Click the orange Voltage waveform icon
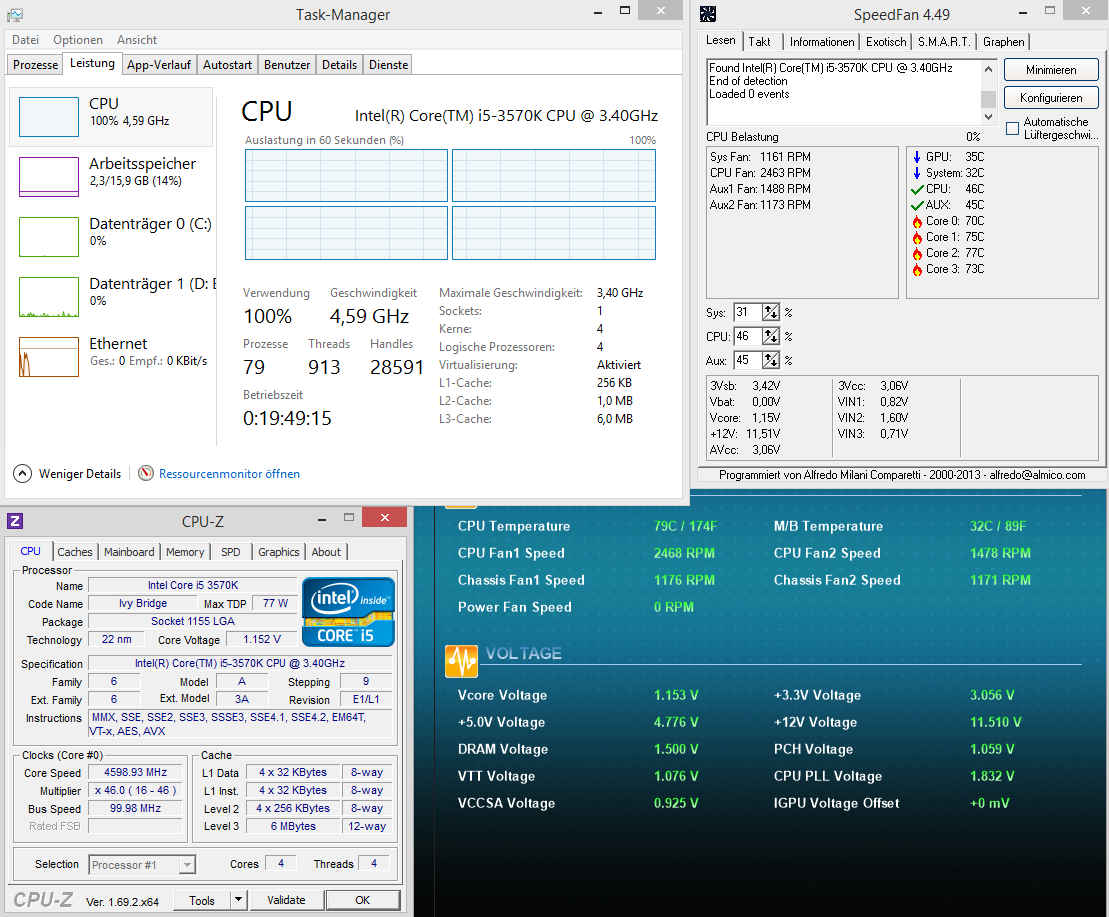Screen dimensions: 1109x917 (x=461, y=661)
